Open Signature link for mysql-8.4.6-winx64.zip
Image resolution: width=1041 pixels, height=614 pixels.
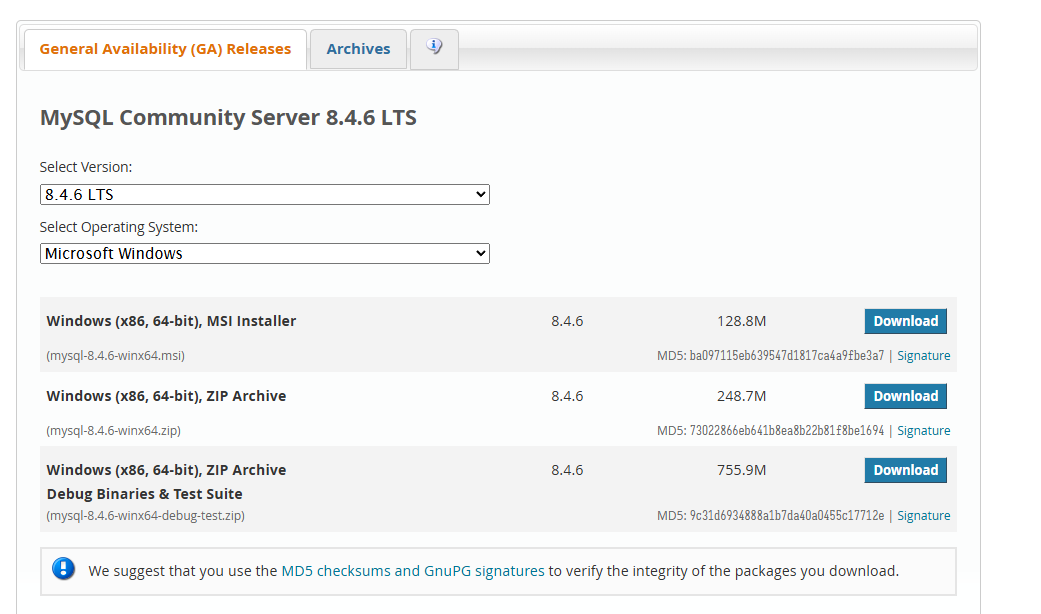pos(923,431)
